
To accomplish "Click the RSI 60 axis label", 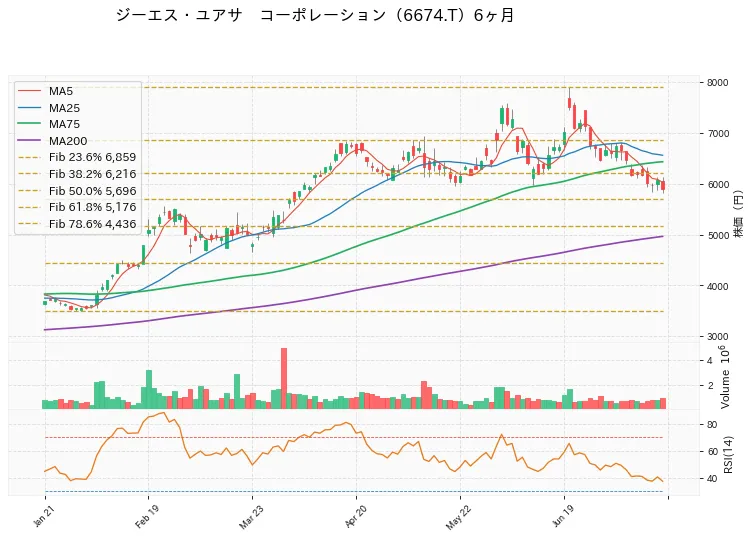I will point(712,452).
